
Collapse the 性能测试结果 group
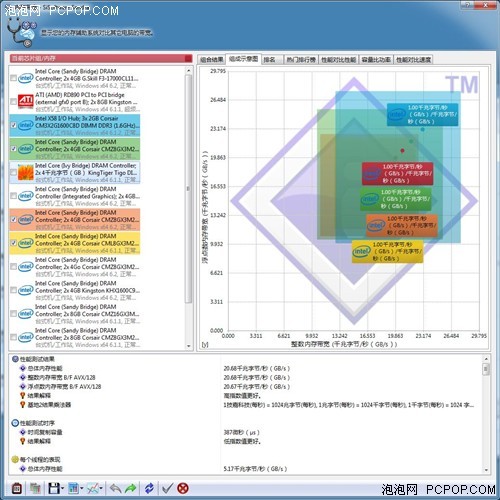click(15, 359)
